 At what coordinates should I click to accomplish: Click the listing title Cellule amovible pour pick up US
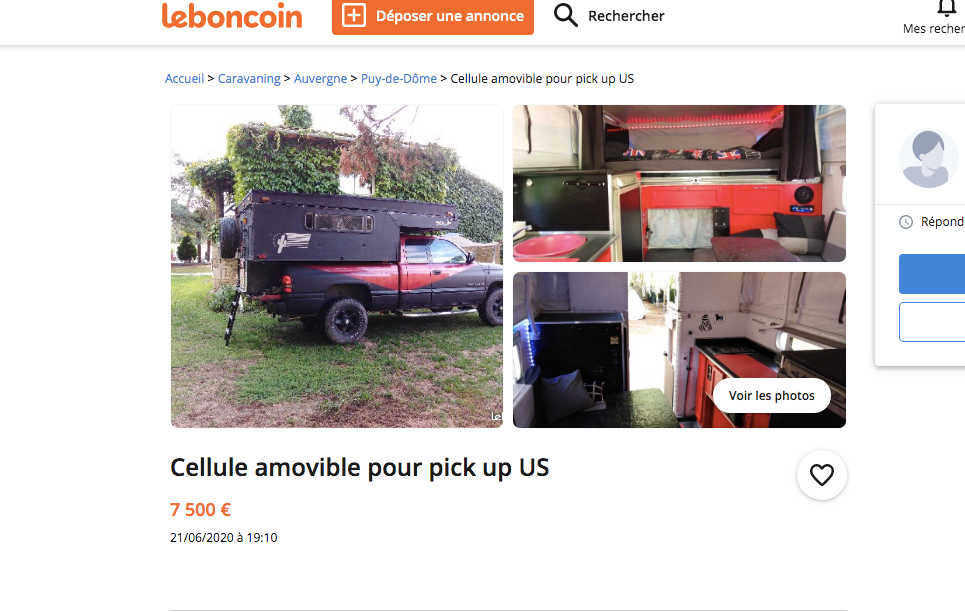point(359,468)
